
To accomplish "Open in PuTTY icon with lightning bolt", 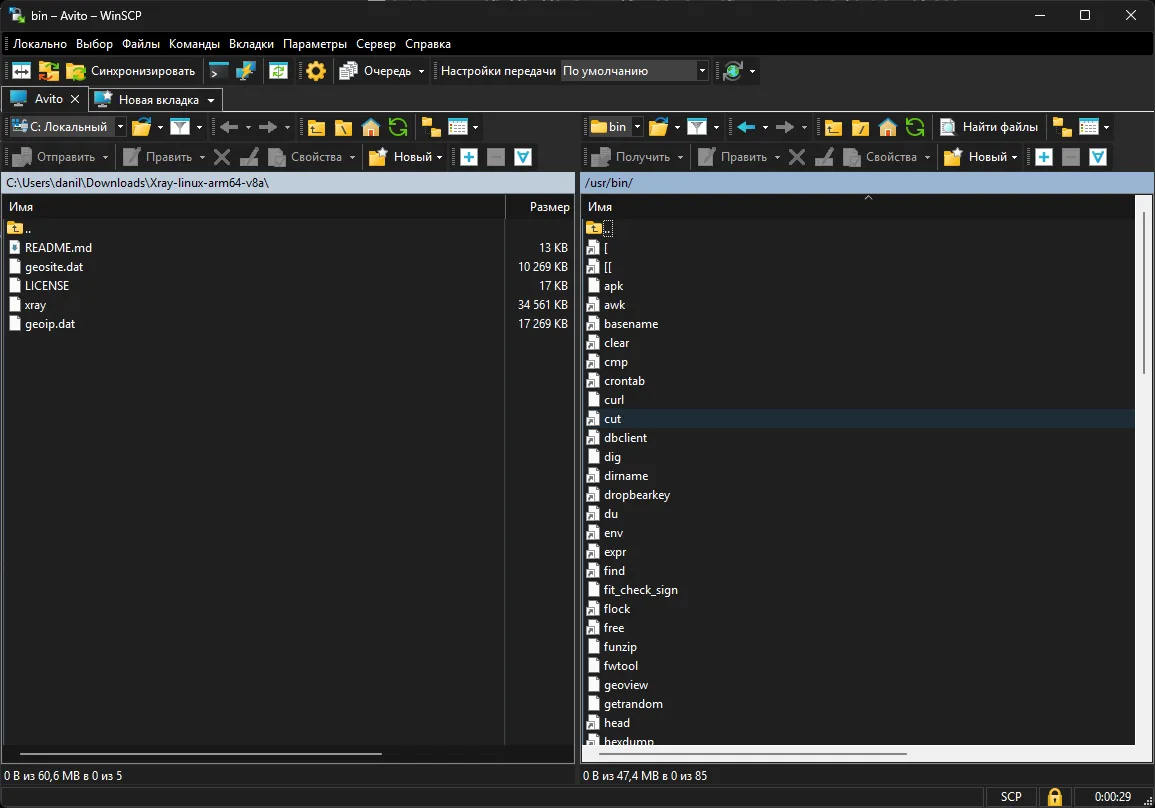I will pos(245,71).
